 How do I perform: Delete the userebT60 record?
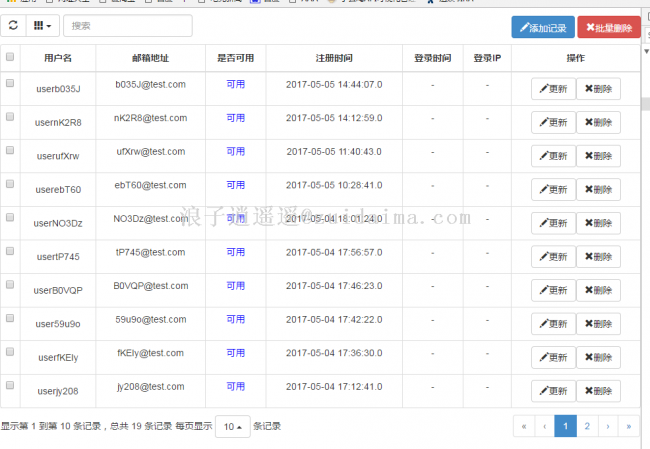point(598,190)
